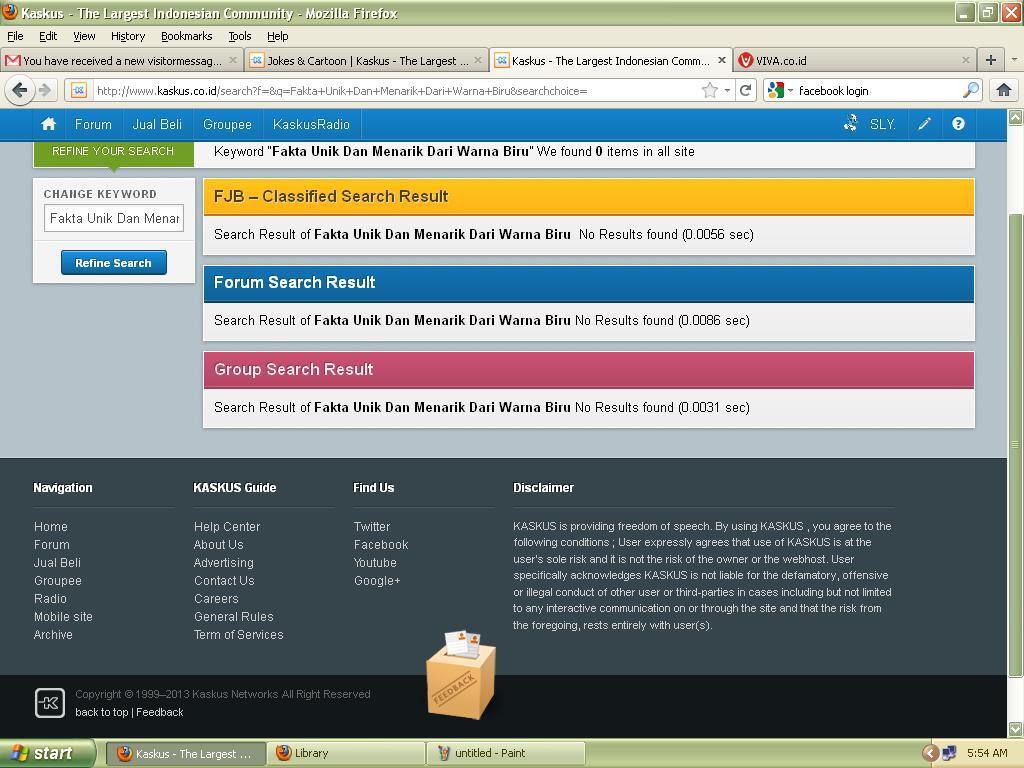Image resolution: width=1024 pixels, height=768 pixels.
Task: Open the Edit menu
Action: (48, 36)
